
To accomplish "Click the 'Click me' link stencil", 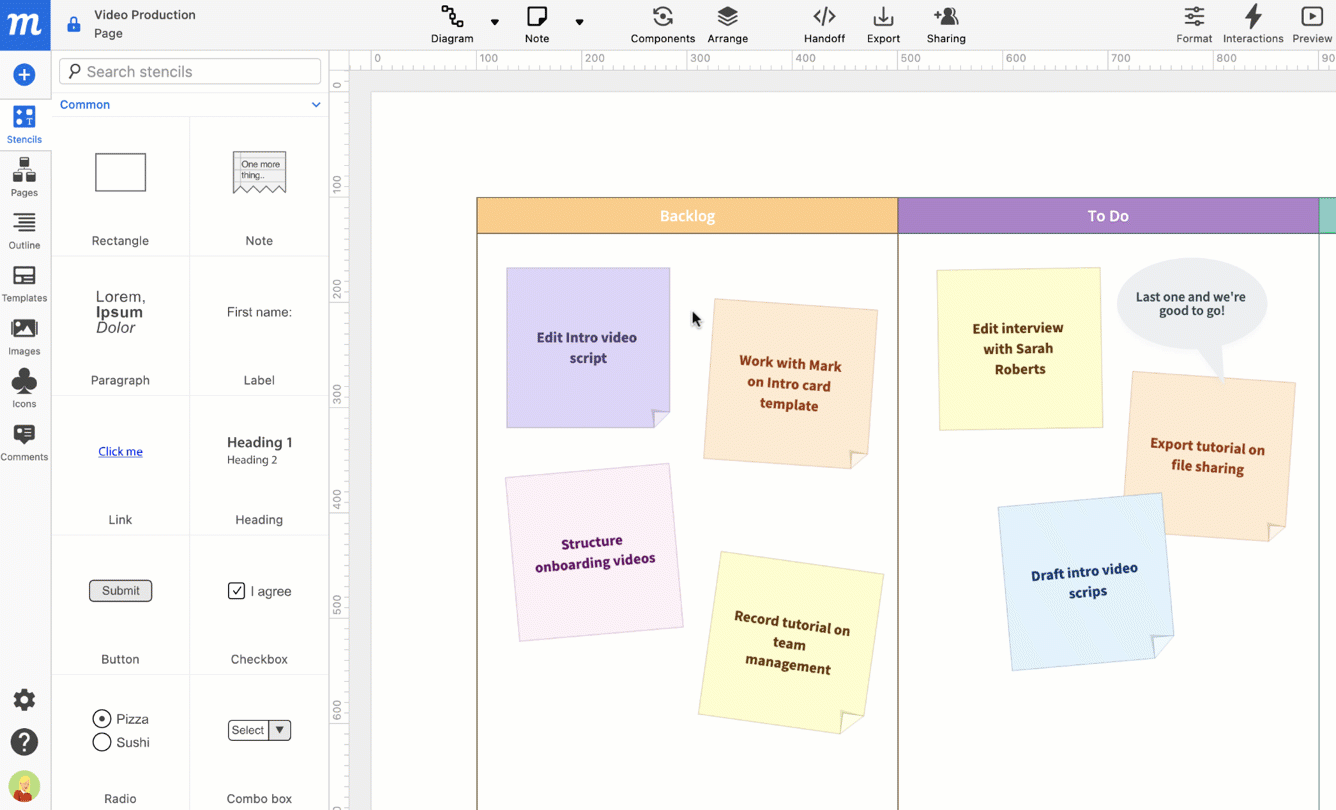I will pyautogui.click(x=120, y=451).
